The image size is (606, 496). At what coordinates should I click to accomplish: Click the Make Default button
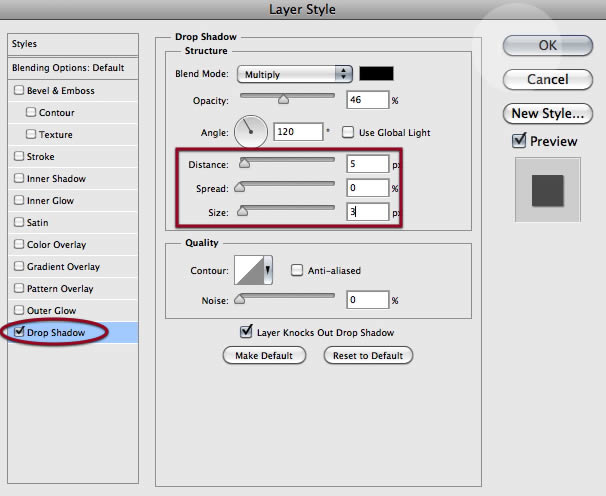pyautogui.click(x=264, y=355)
